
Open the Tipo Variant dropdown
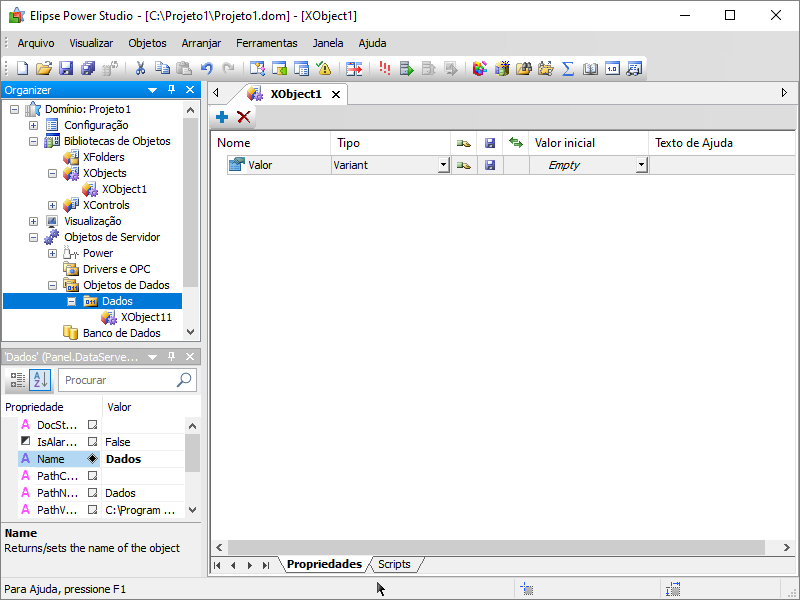coord(443,166)
